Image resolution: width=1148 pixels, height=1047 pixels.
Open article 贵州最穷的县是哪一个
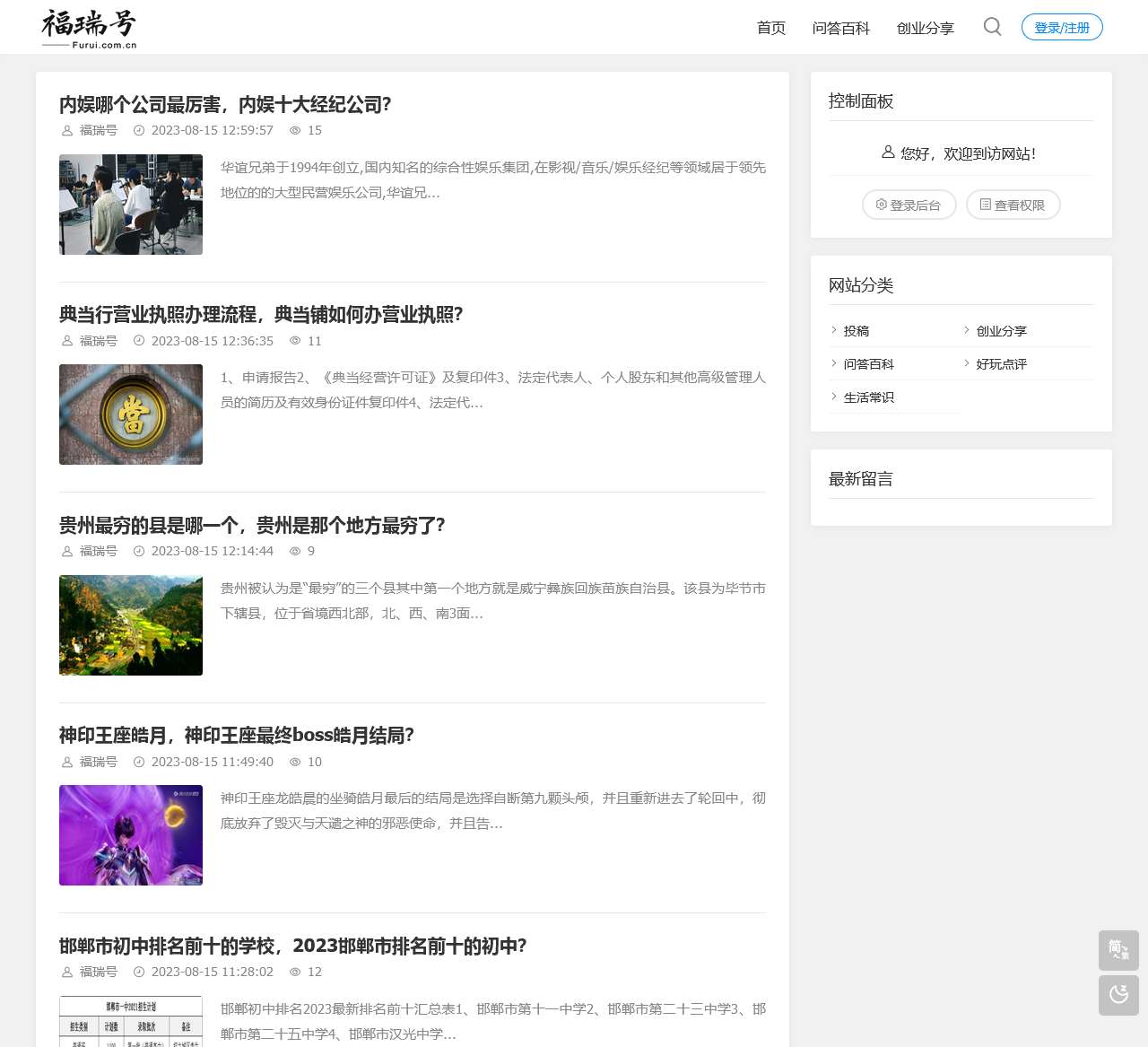252,526
